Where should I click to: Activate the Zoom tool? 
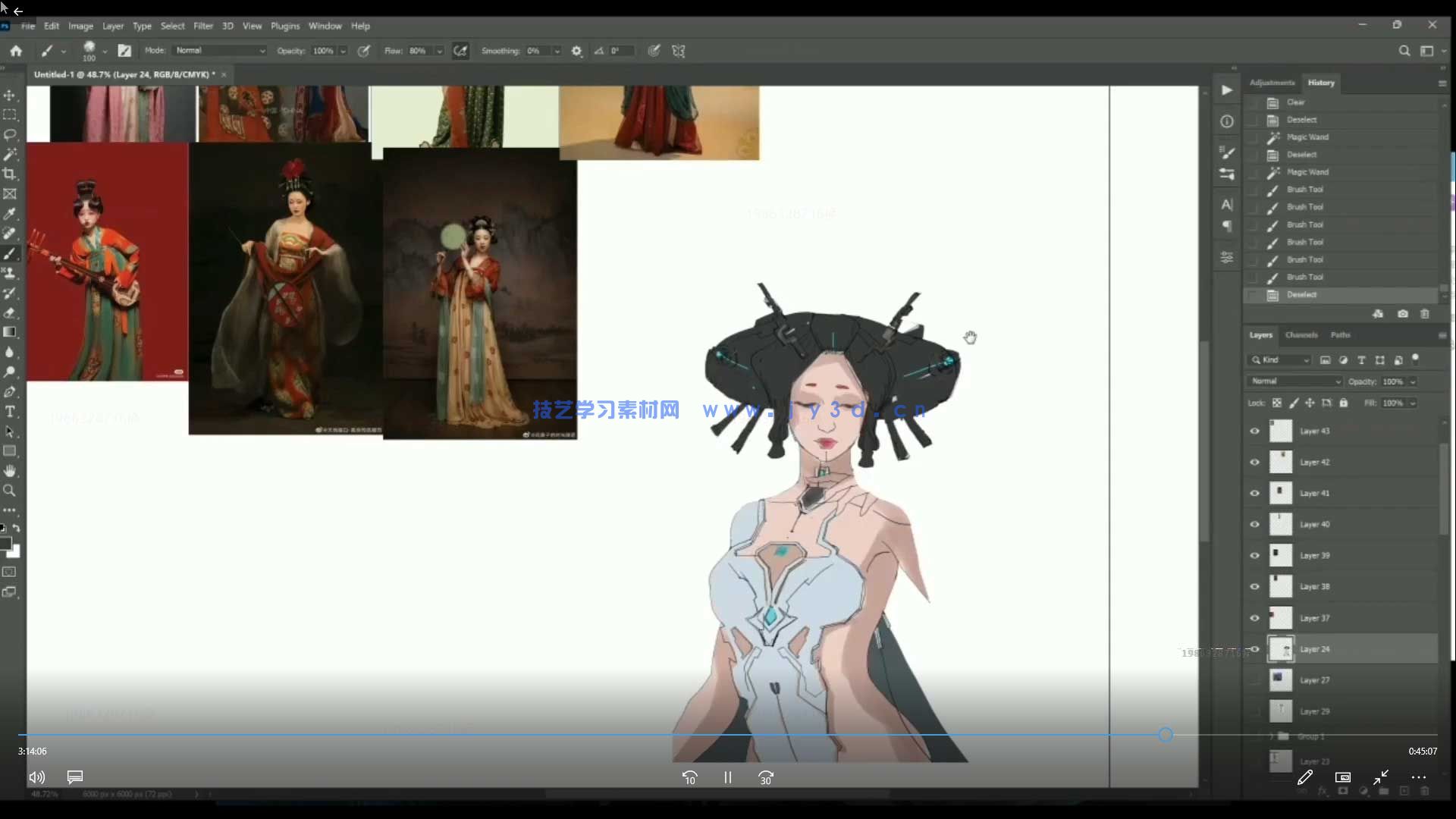point(11,491)
